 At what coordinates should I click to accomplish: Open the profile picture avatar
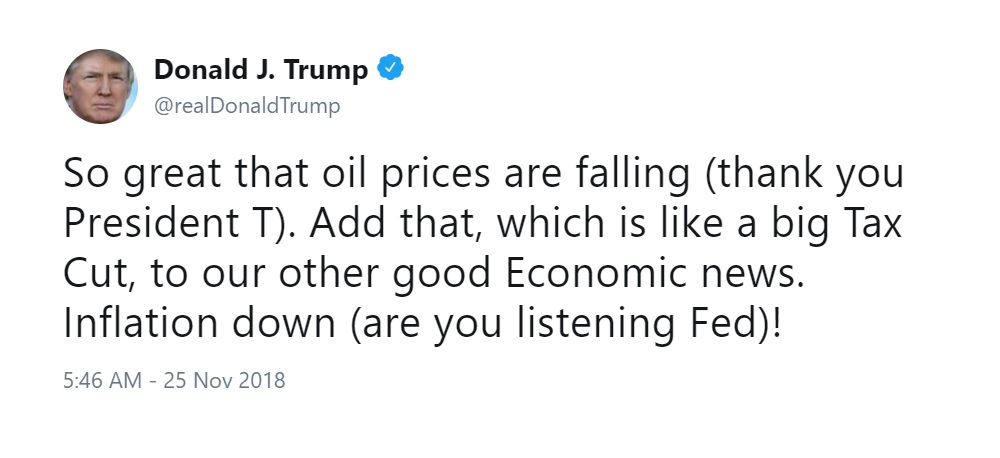(x=100, y=86)
